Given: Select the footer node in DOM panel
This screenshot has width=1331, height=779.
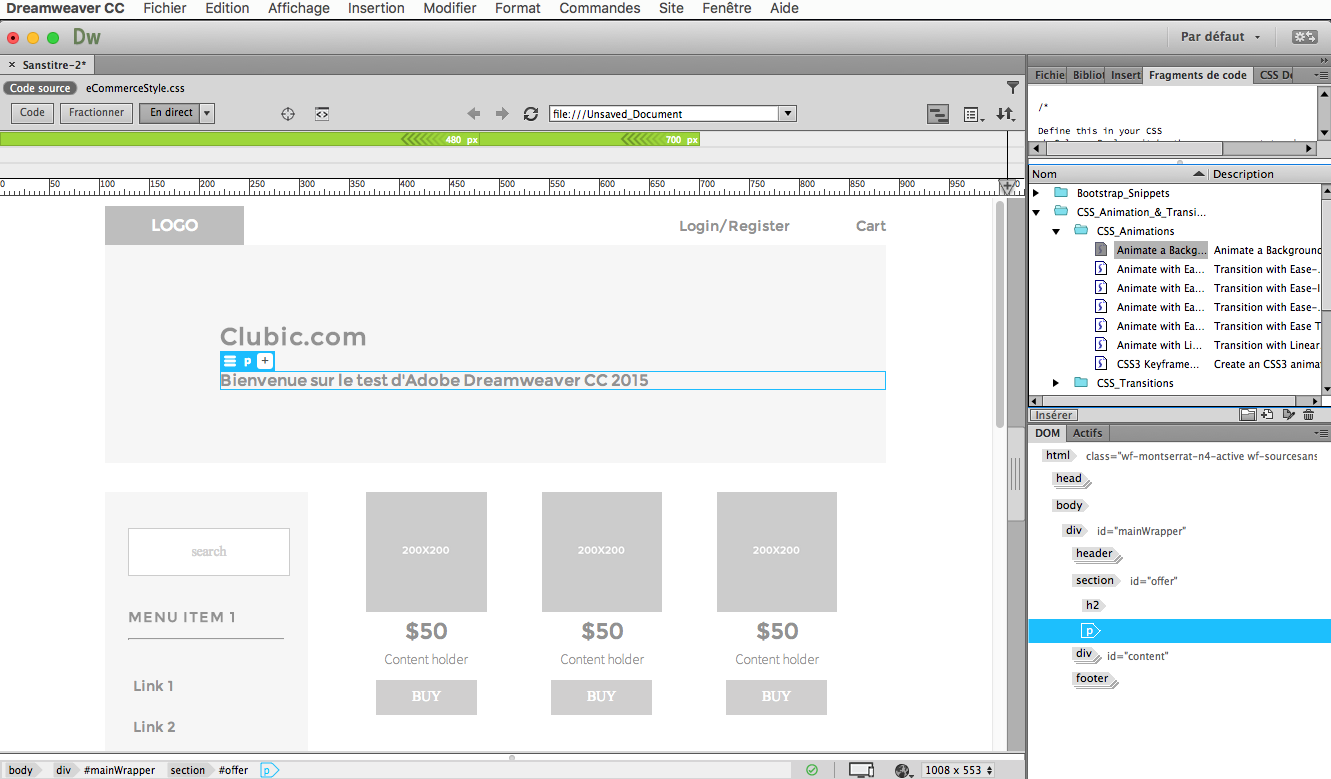Looking at the screenshot, I should point(1093,679).
